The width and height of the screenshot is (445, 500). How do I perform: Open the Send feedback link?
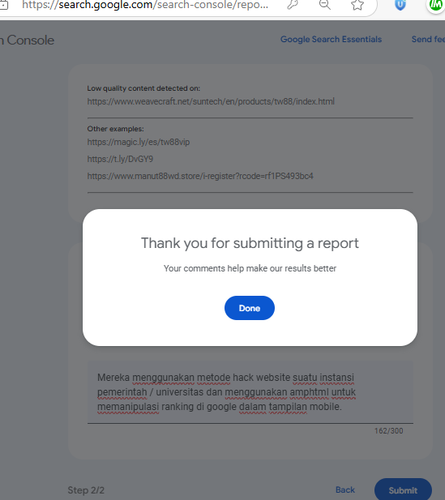[x=428, y=39]
